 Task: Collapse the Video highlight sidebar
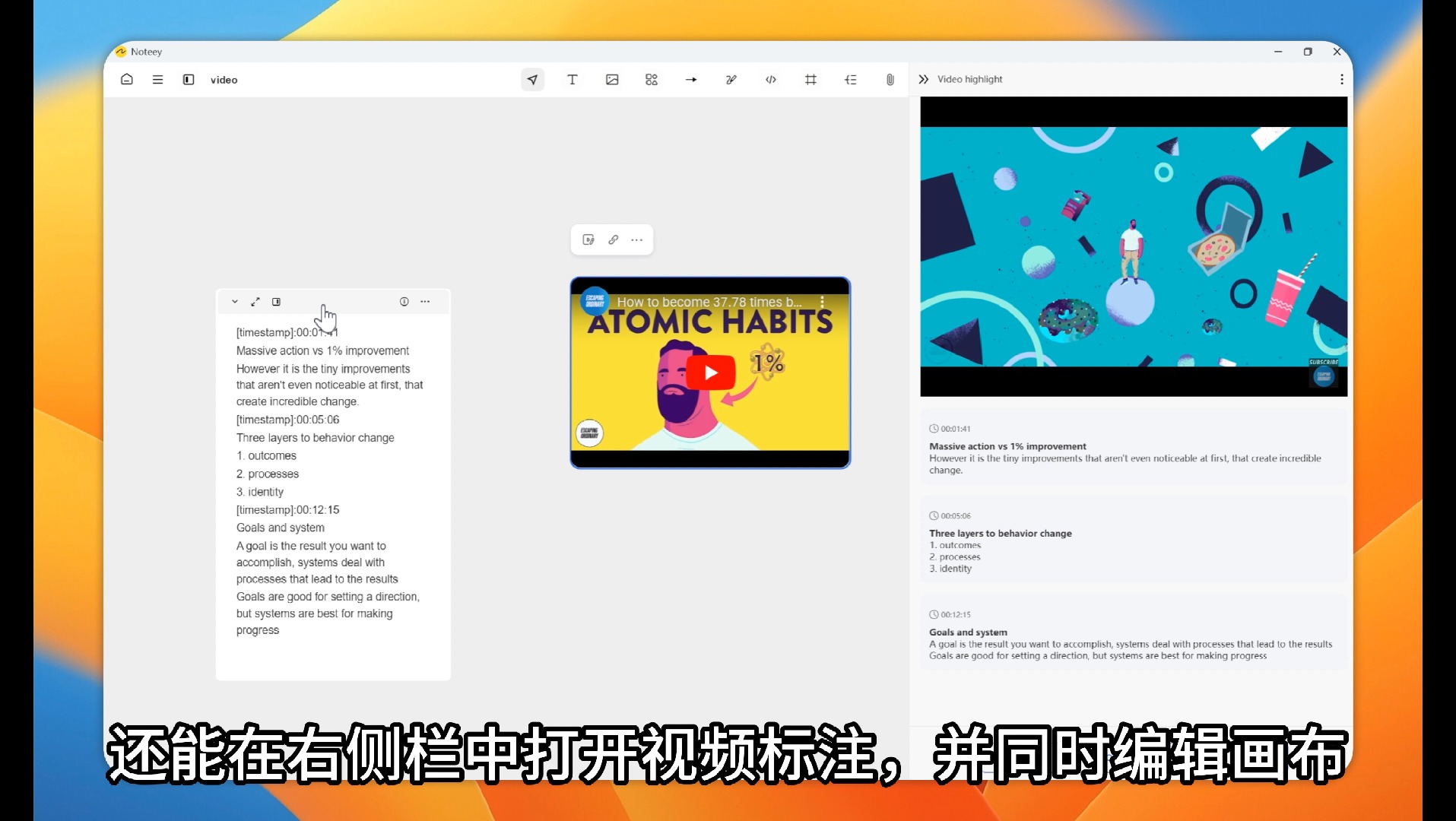(x=924, y=79)
